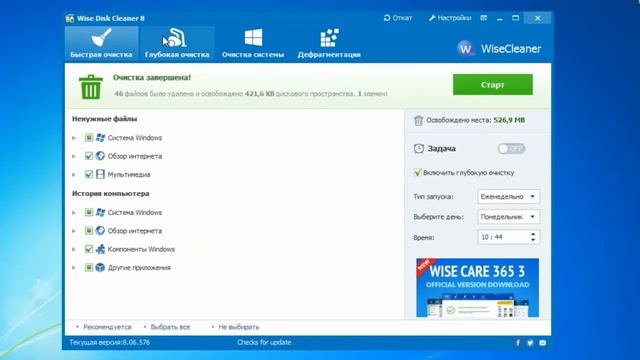Viewport: 640px width, 360px height.
Task: Click puzzle icon of Компоненты Windows
Action: (x=100, y=249)
